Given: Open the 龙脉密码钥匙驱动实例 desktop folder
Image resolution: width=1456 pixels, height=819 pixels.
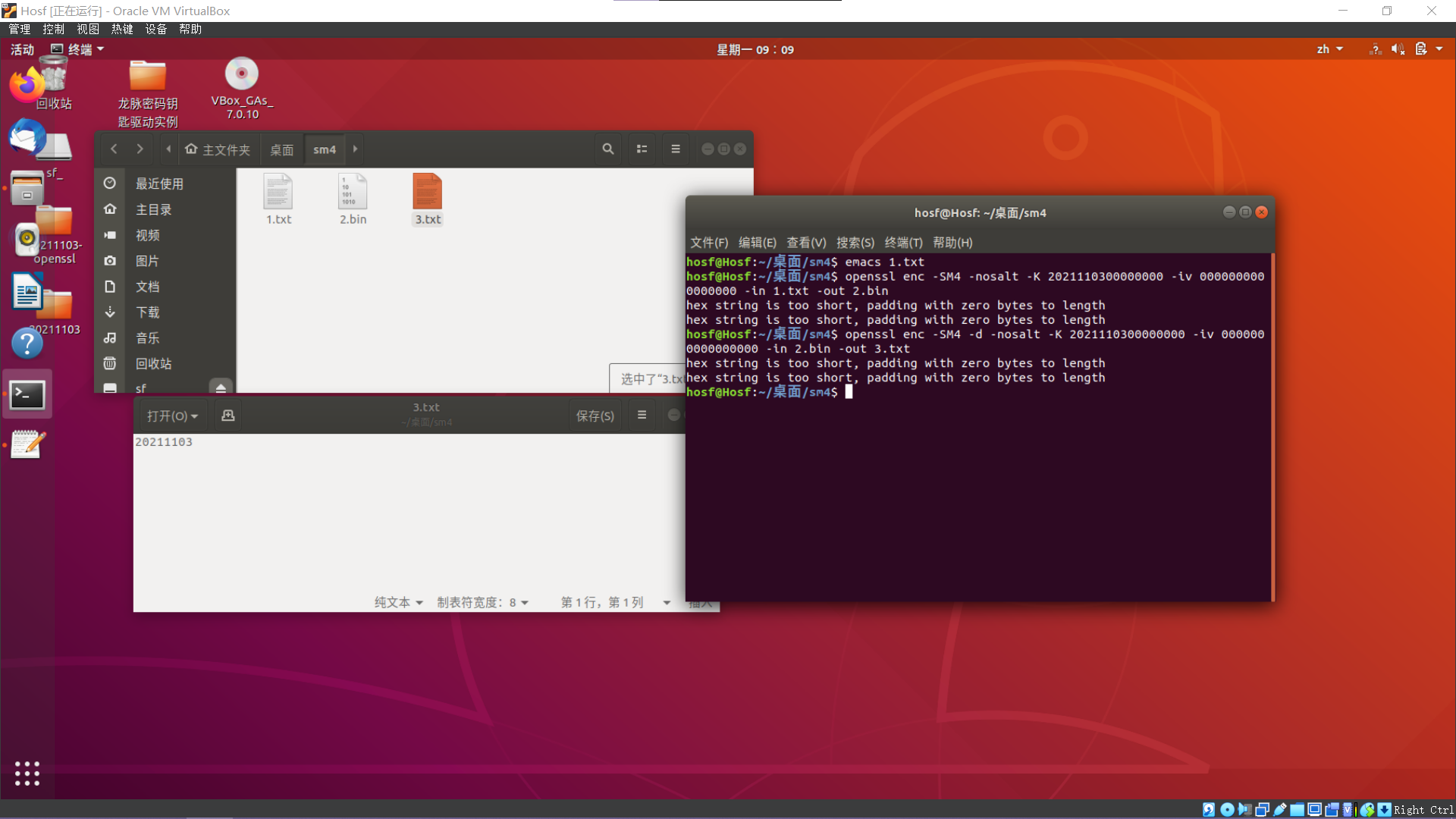Looking at the screenshot, I should pyautogui.click(x=148, y=93).
